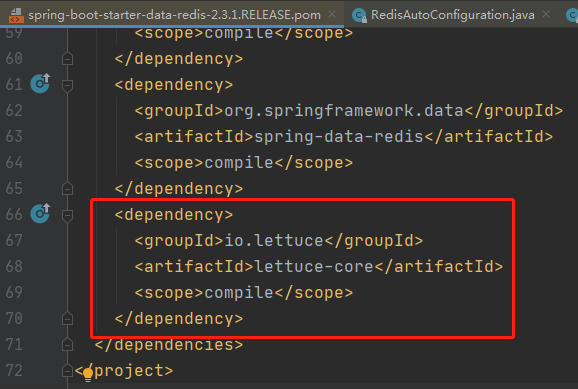Click the org.springframework.data groupId text
The image size is (578, 389).
pos(344,111)
